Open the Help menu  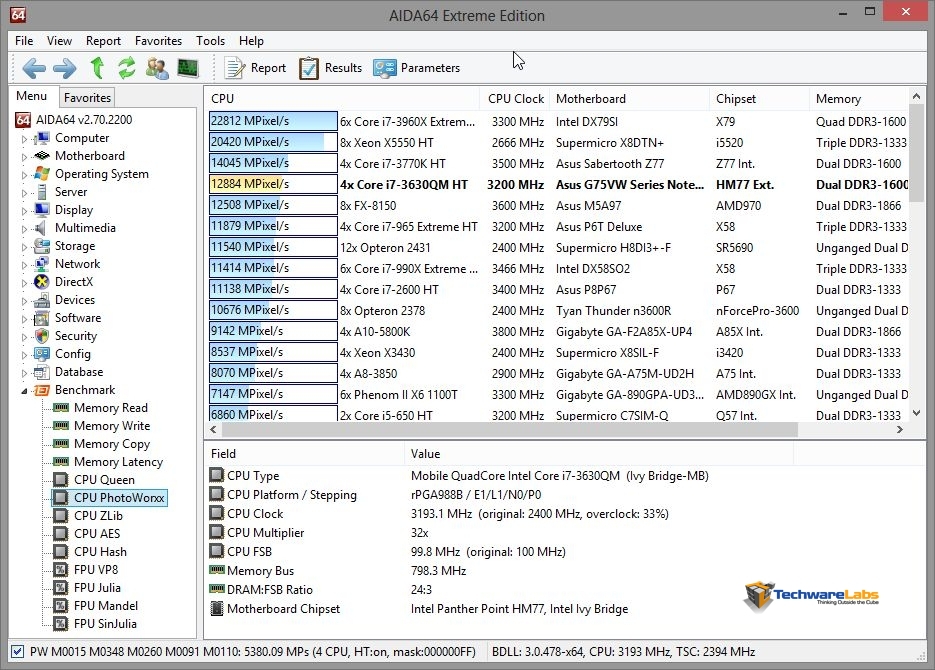(251, 41)
